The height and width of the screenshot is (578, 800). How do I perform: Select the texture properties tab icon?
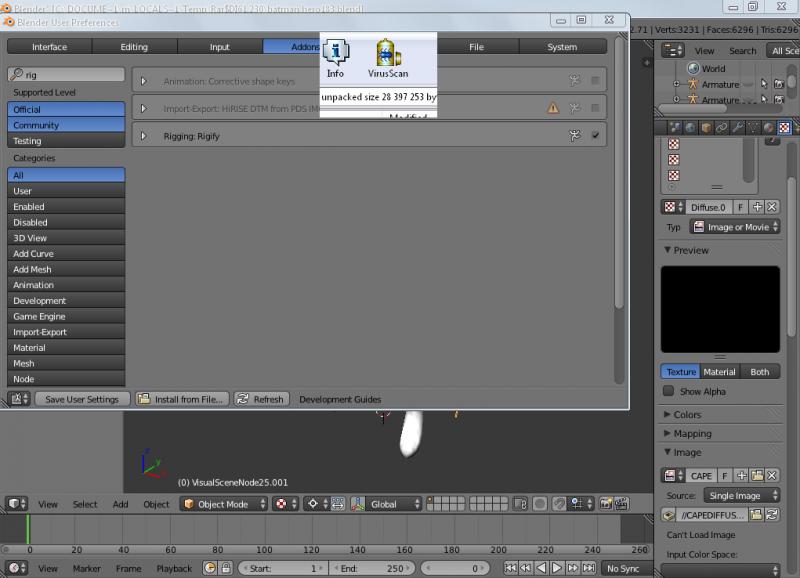784,128
